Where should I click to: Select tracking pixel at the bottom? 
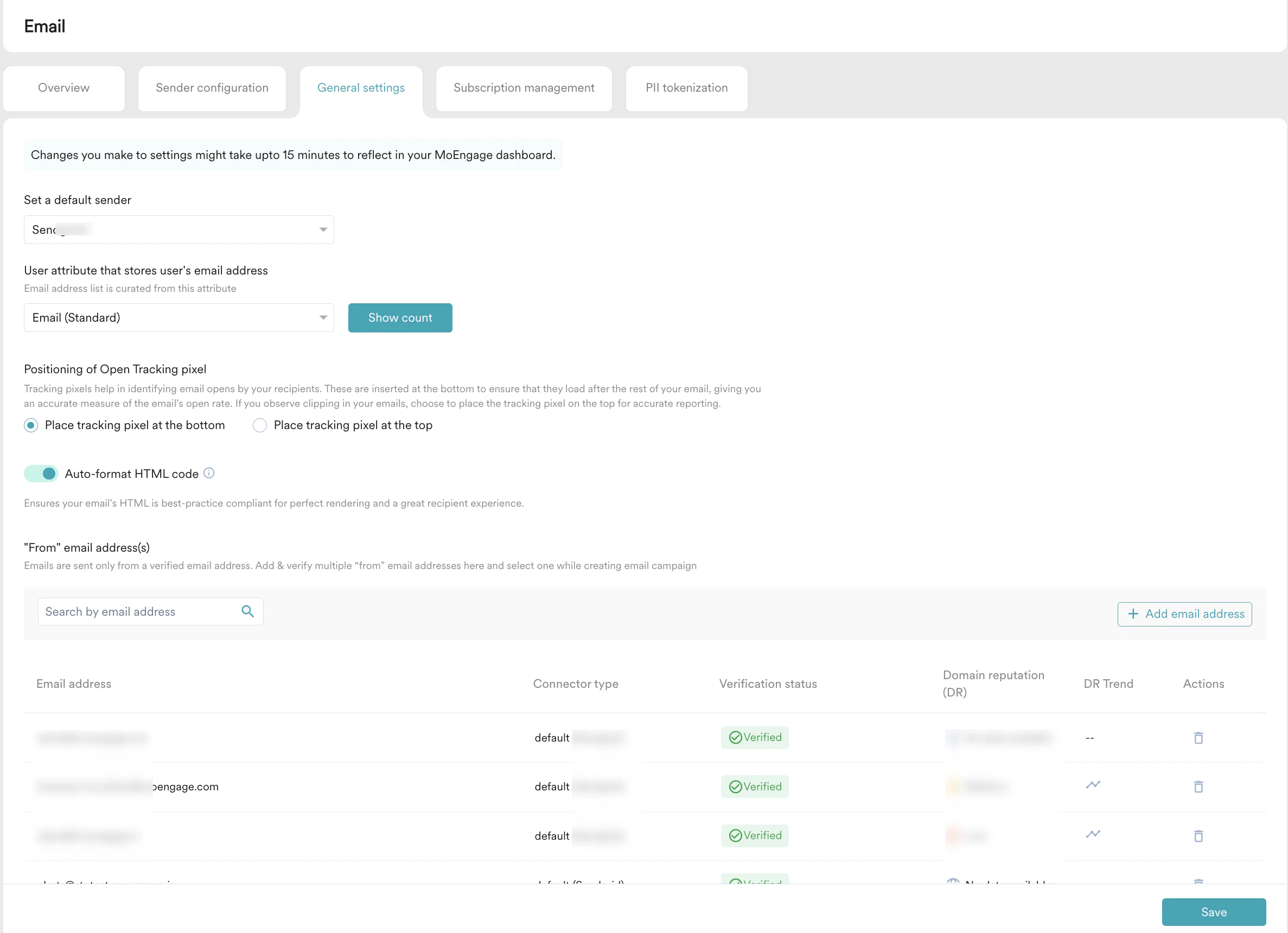(31, 425)
